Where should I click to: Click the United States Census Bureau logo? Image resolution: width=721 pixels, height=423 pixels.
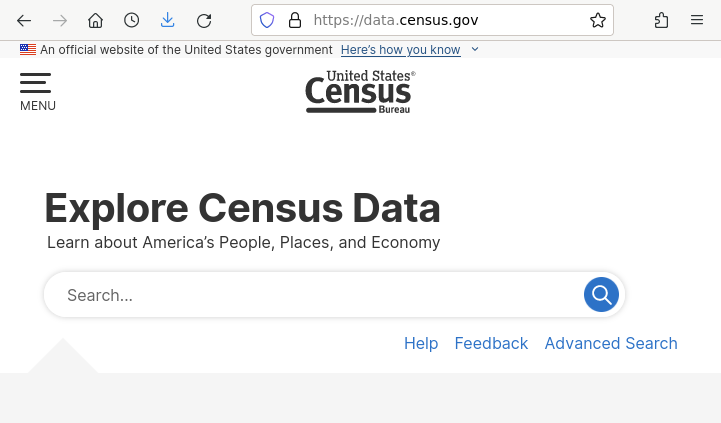click(x=360, y=91)
